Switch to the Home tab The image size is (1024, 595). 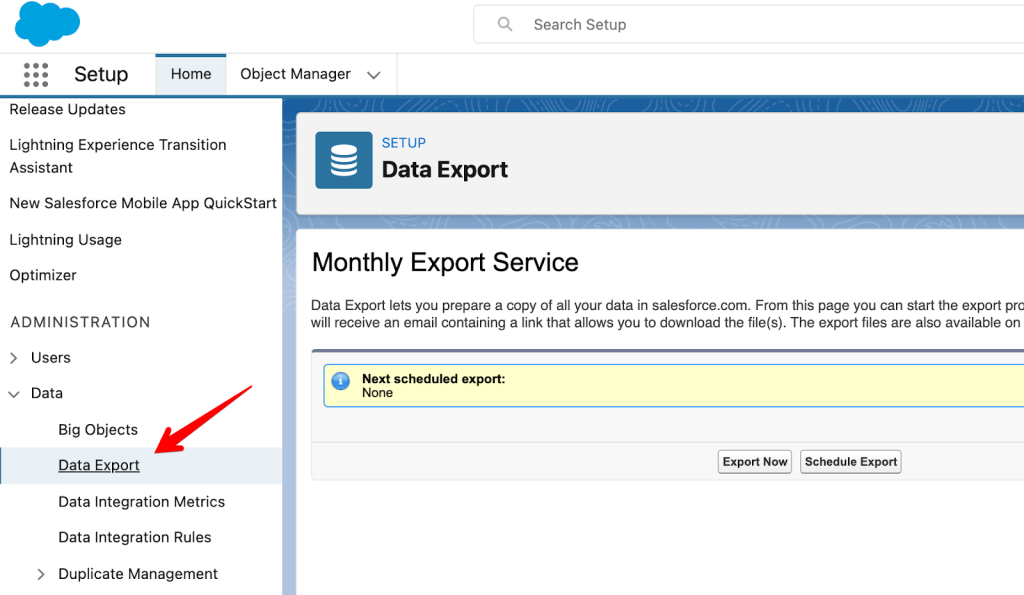point(190,73)
